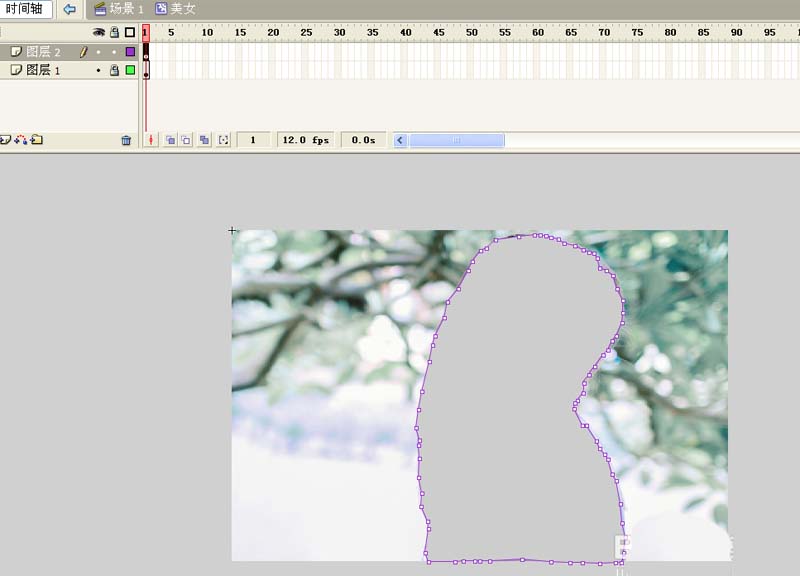Click the 12.0 fps frame rate field

point(306,140)
